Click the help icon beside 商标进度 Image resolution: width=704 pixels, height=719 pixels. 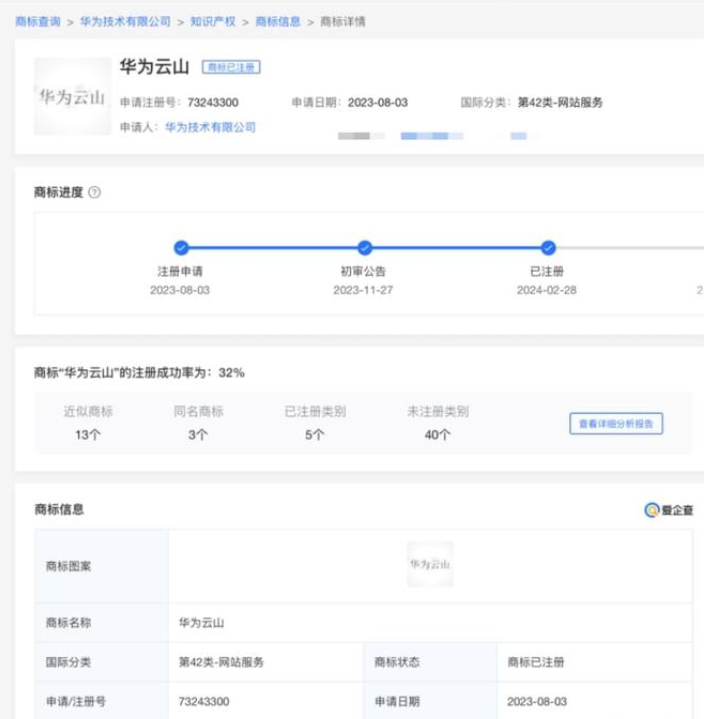click(x=94, y=192)
